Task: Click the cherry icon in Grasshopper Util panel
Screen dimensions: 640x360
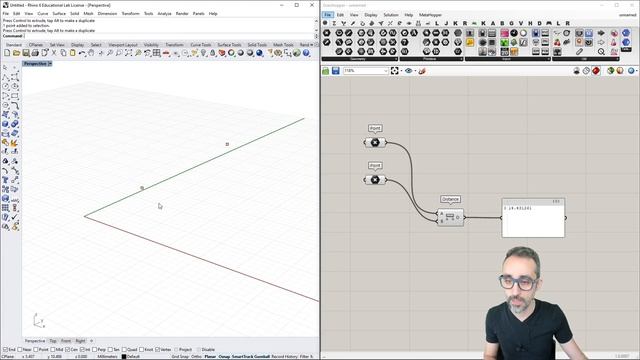Action: tap(557, 42)
